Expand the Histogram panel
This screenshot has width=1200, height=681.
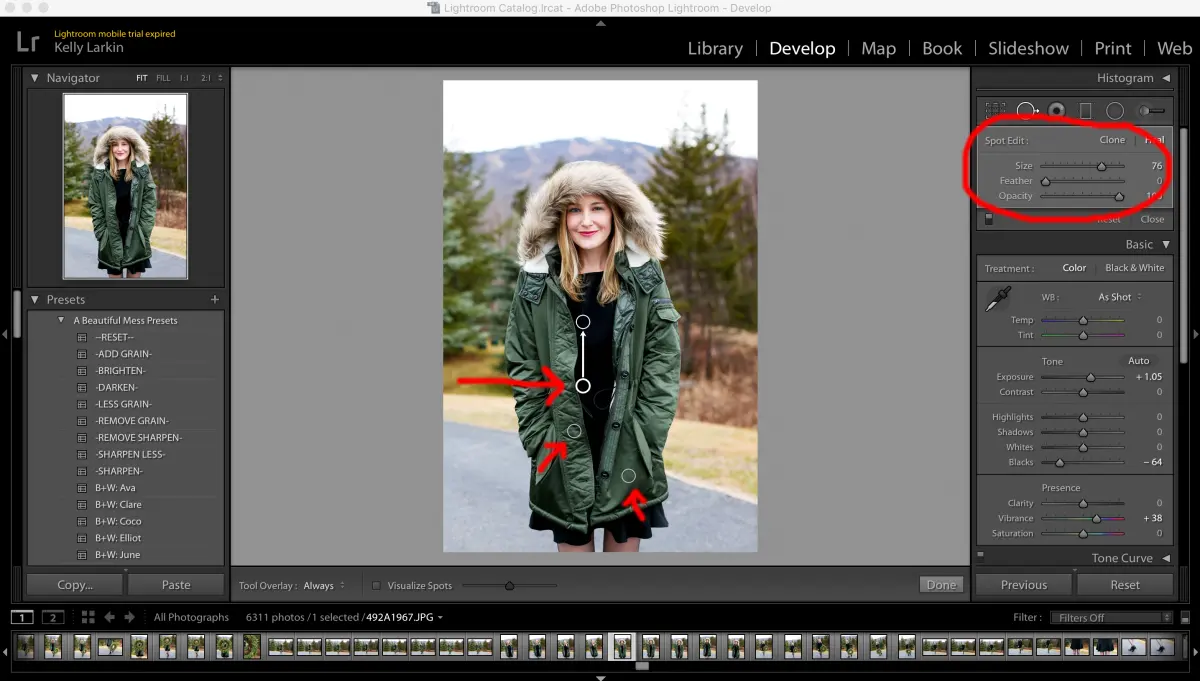[x=1165, y=78]
